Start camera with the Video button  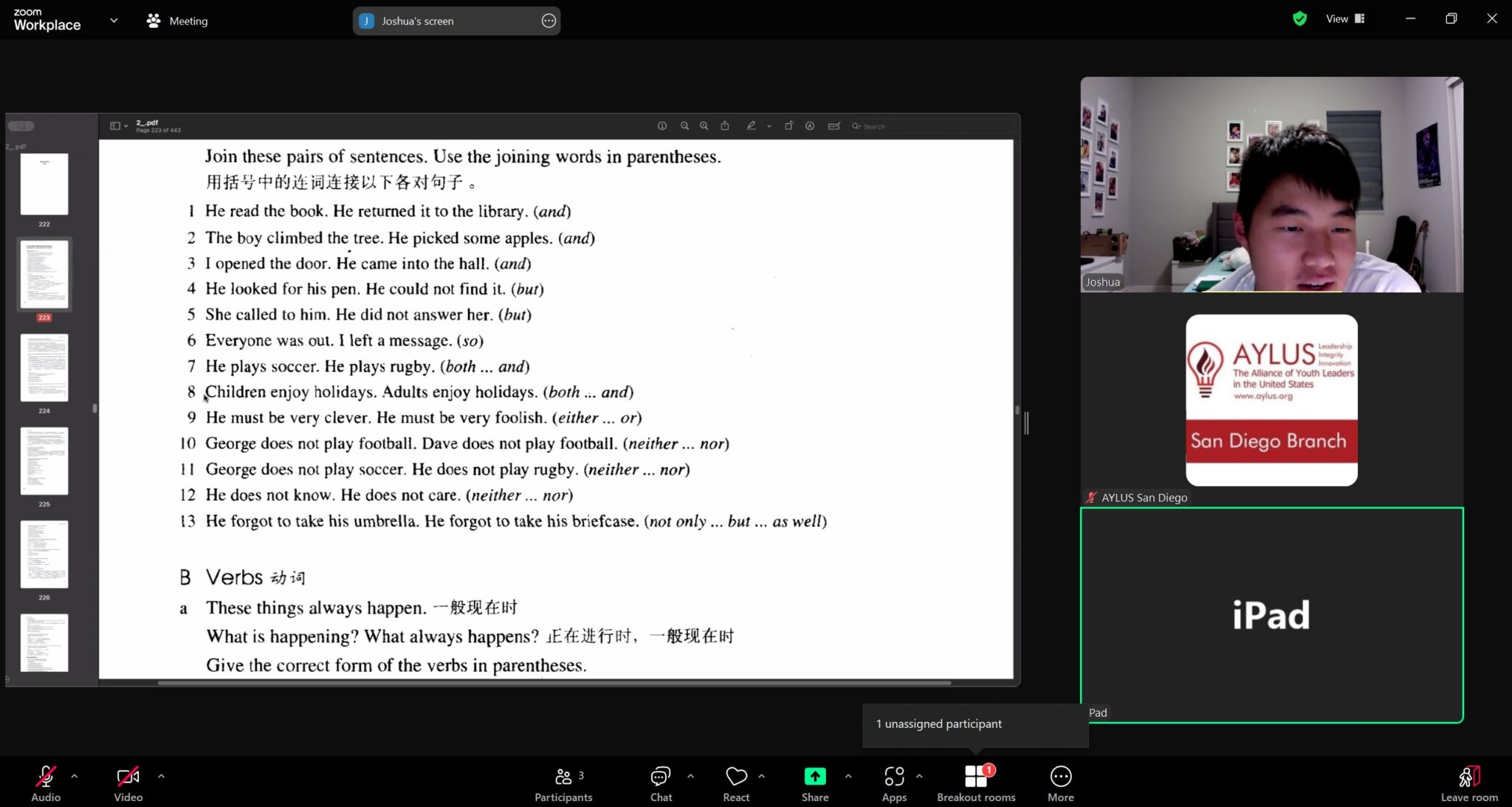tap(128, 783)
